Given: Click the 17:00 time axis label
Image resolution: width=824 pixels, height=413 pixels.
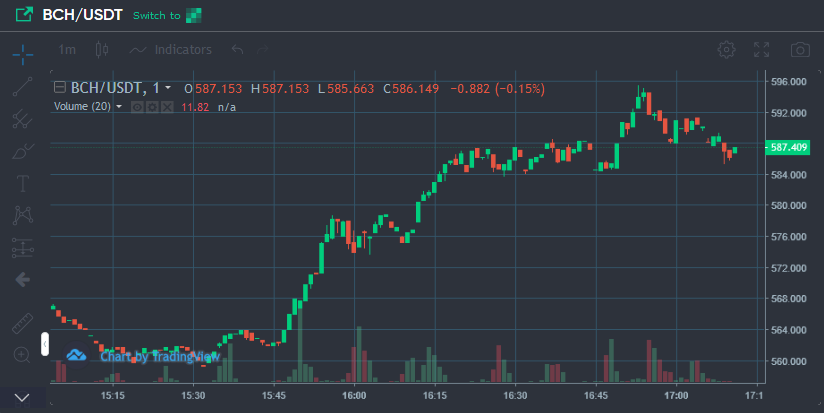Looking at the screenshot, I should coord(676,395).
